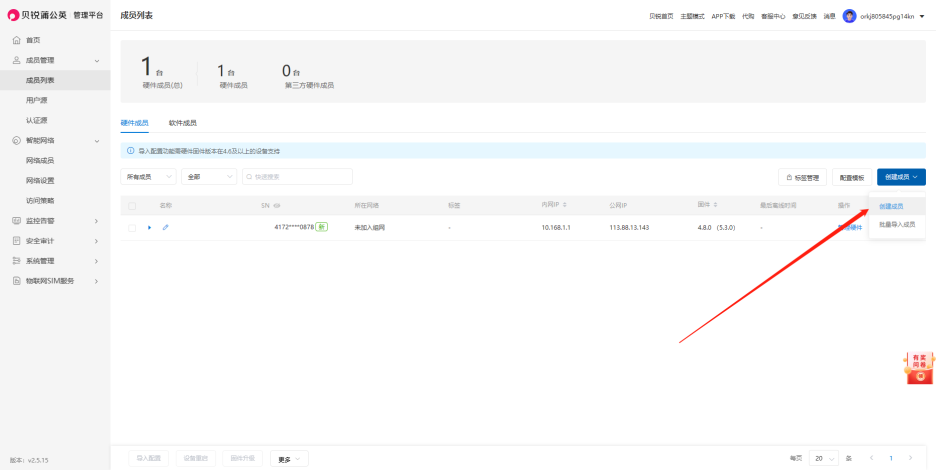Viewport: 936px width, 470px height.
Task: Toggle the eye icon next to SN header
Action: pos(277,206)
